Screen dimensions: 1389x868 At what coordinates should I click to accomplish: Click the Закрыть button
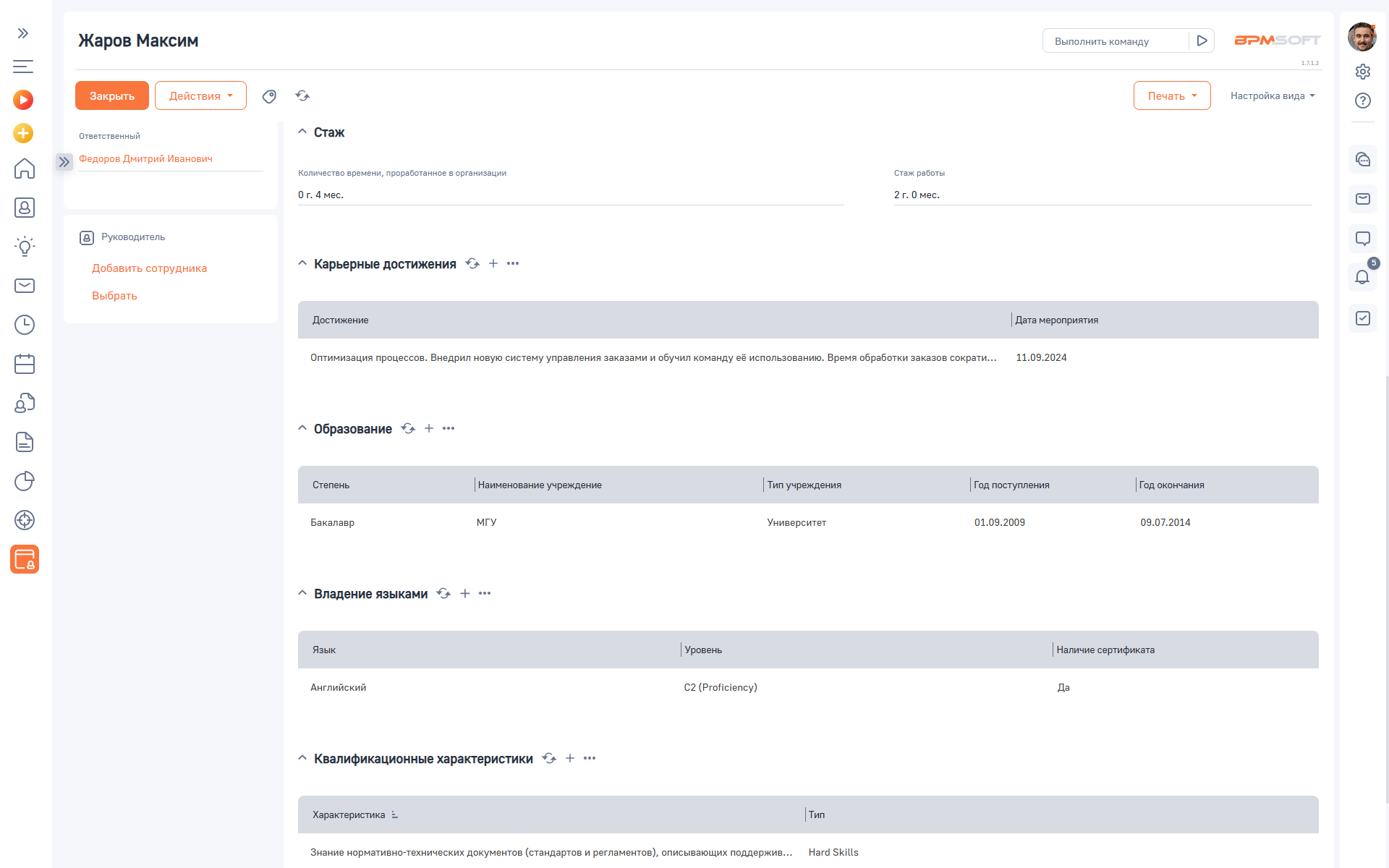point(111,95)
